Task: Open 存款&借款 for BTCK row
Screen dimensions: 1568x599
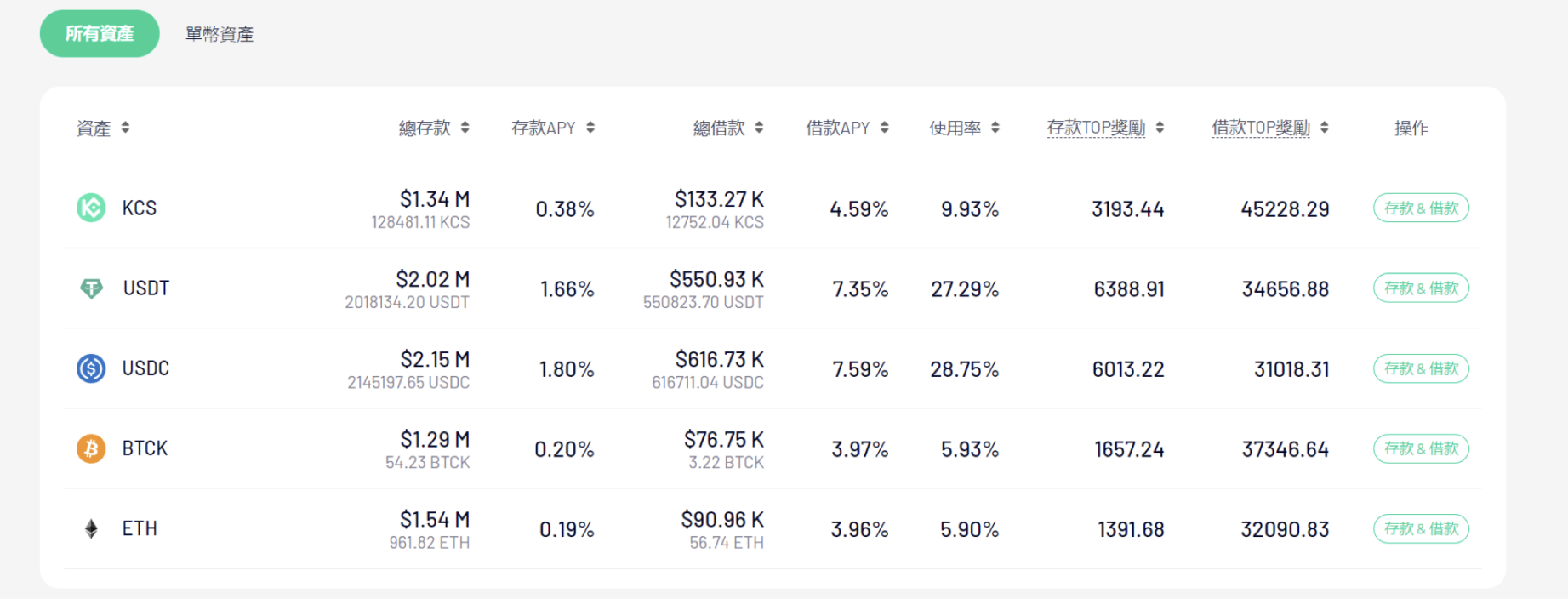Action: pyautogui.click(x=1421, y=448)
